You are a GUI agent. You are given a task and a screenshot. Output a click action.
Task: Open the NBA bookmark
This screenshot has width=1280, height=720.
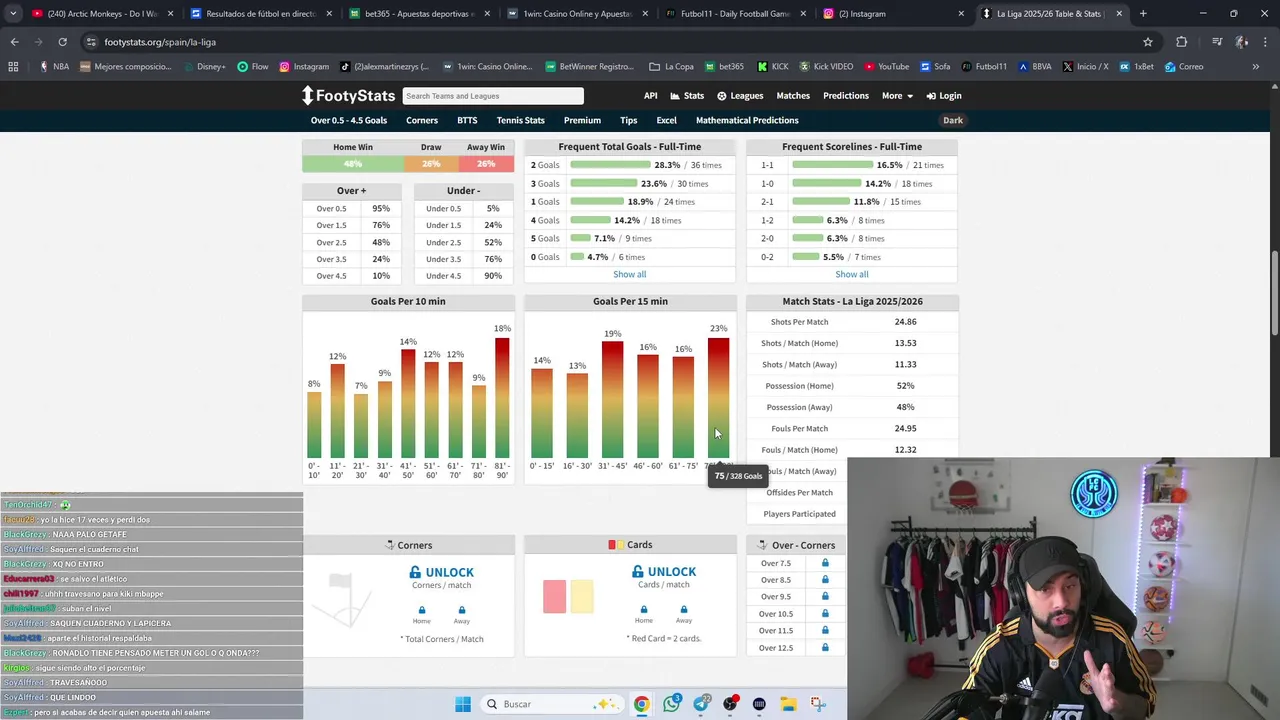coord(54,67)
